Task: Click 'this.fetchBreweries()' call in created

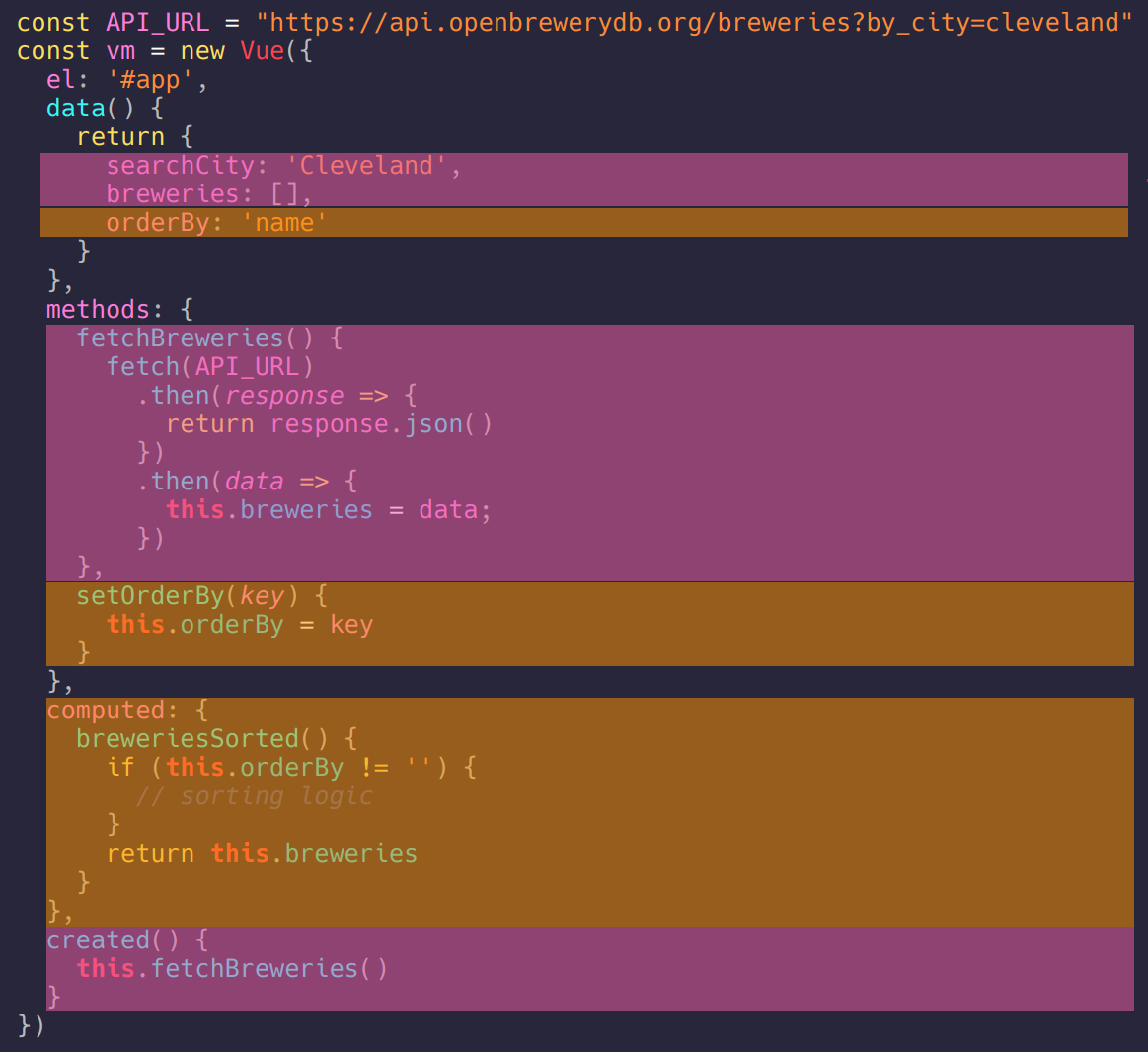Action: (232, 968)
